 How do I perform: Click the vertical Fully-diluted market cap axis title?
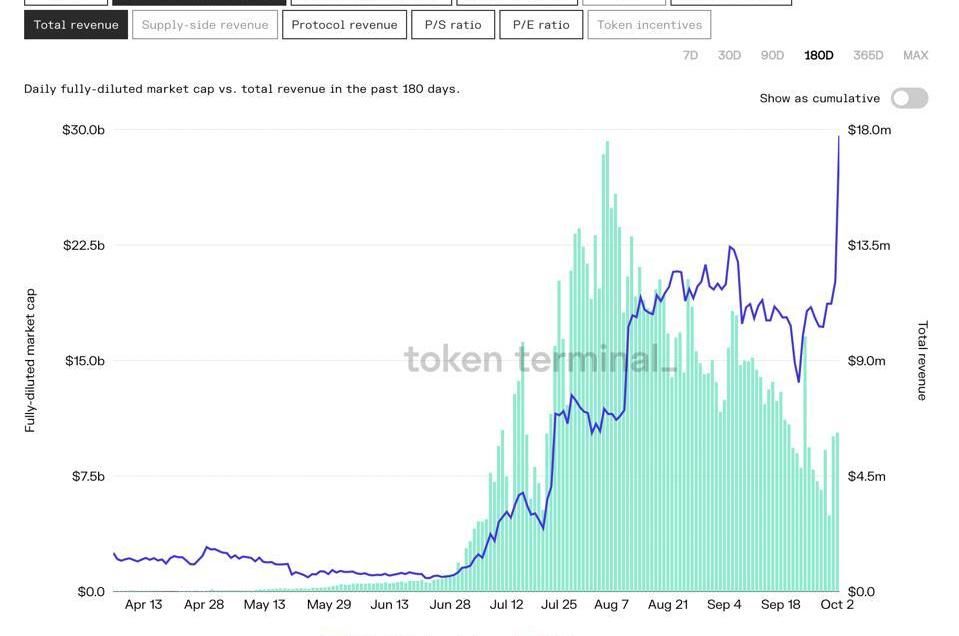[30, 360]
